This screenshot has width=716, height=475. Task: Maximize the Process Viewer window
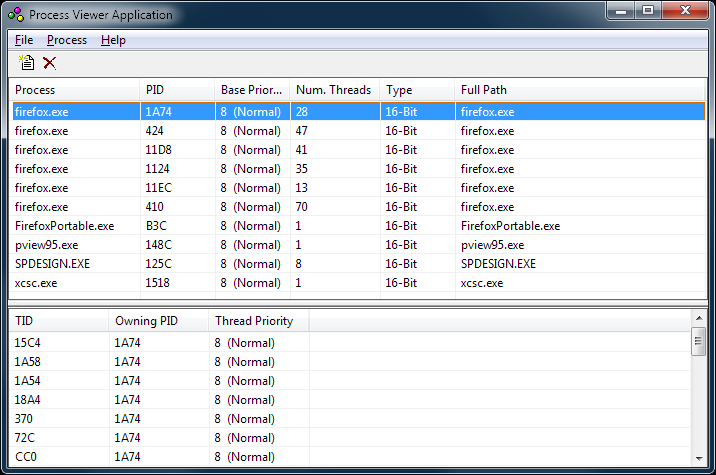pos(648,11)
